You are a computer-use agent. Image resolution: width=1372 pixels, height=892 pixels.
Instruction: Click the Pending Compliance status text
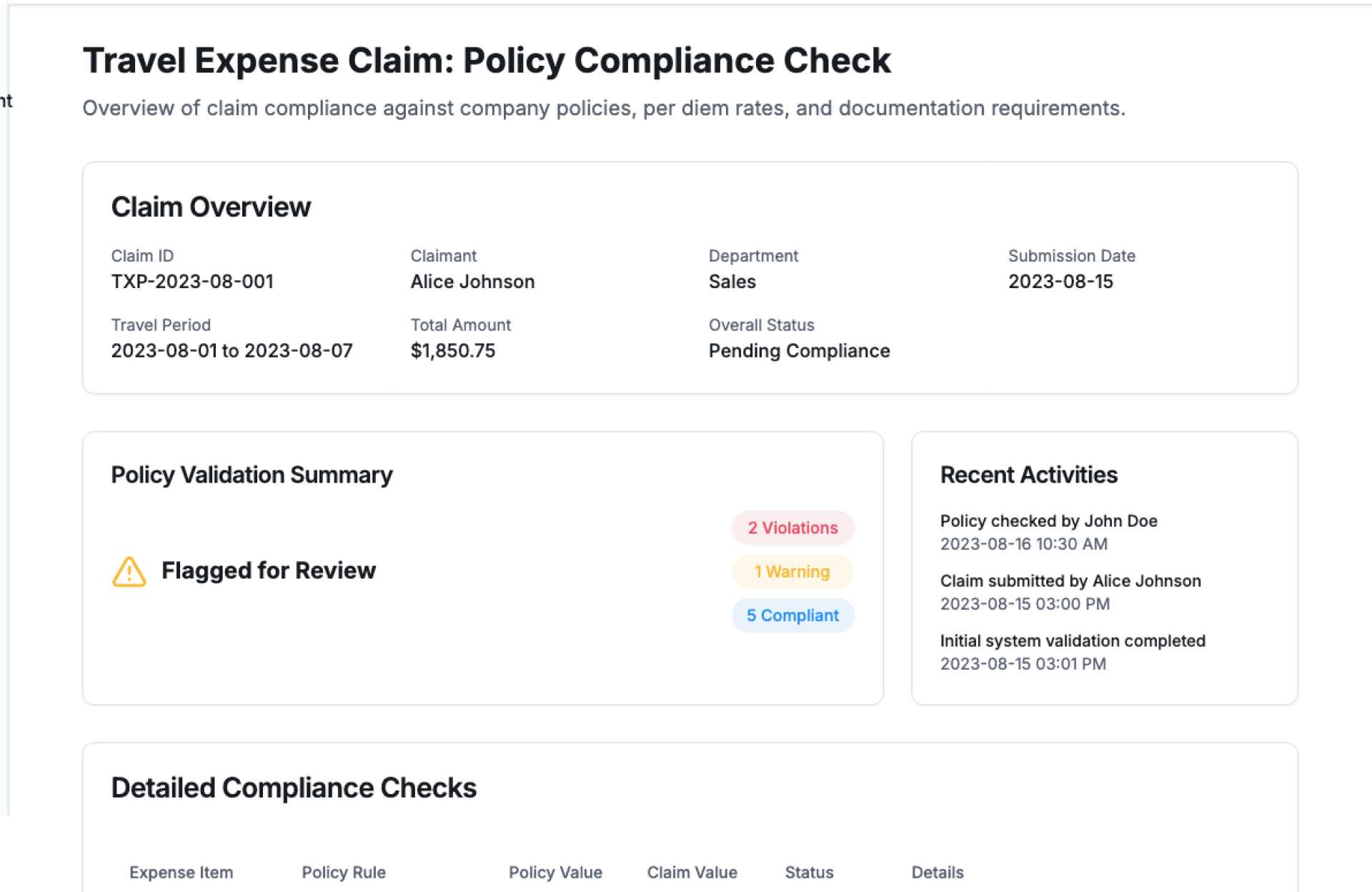(799, 351)
